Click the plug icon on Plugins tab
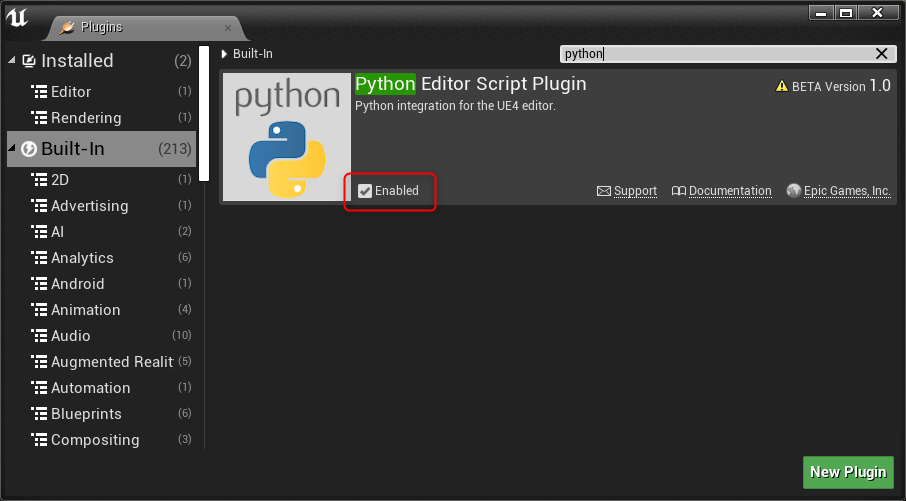906x501 pixels. point(67,27)
